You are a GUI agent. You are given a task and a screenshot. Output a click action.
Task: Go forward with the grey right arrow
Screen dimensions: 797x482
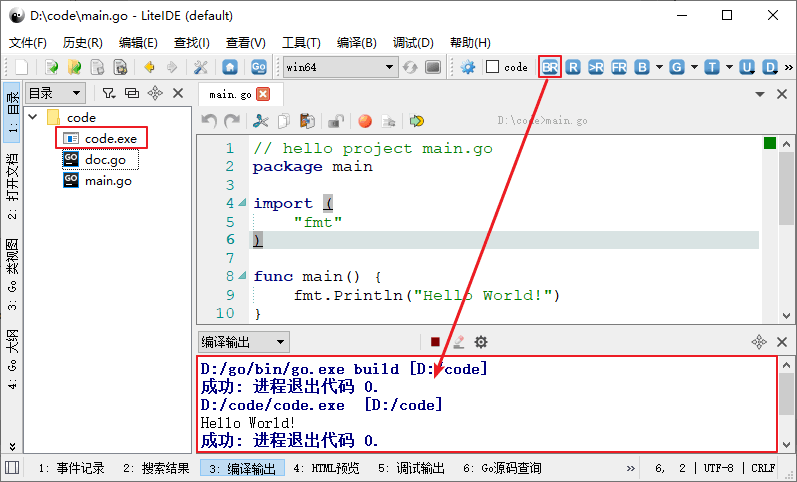tap(172, 67)
